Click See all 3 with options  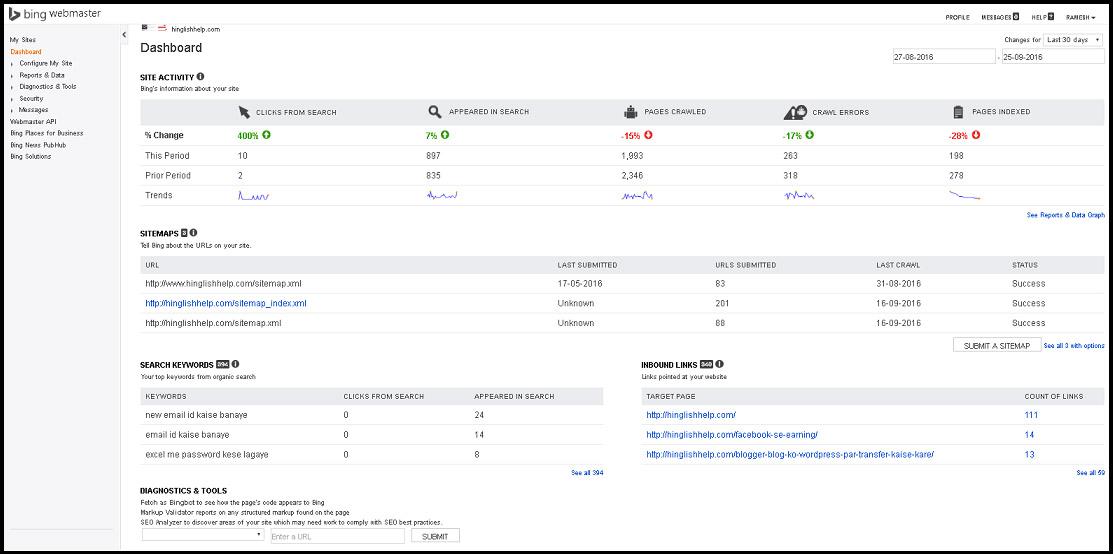click(1074, 346)
